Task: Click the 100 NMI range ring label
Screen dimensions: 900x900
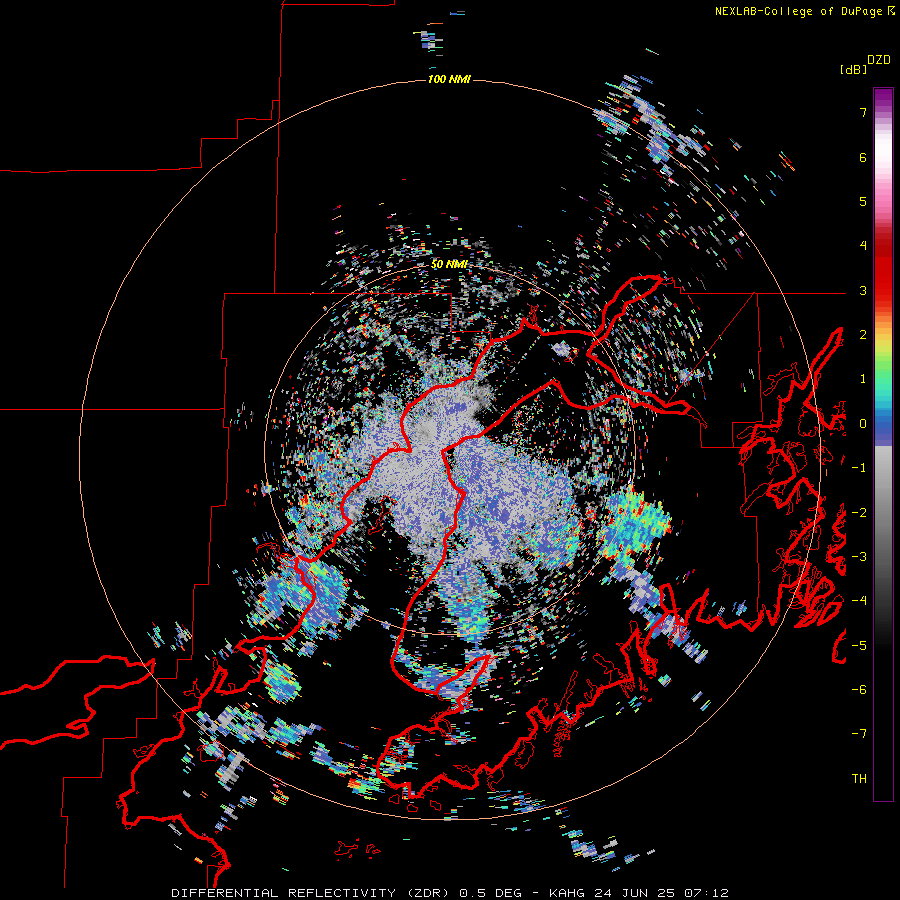Action: coord(449,79)
